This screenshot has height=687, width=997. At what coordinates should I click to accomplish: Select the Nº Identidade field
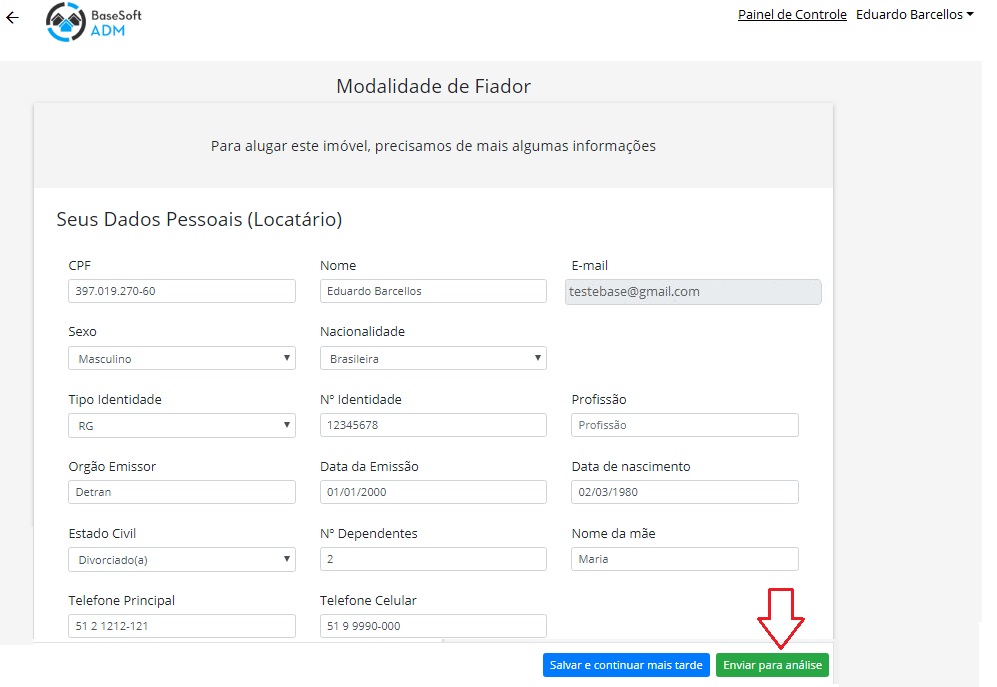click(433, 425)
